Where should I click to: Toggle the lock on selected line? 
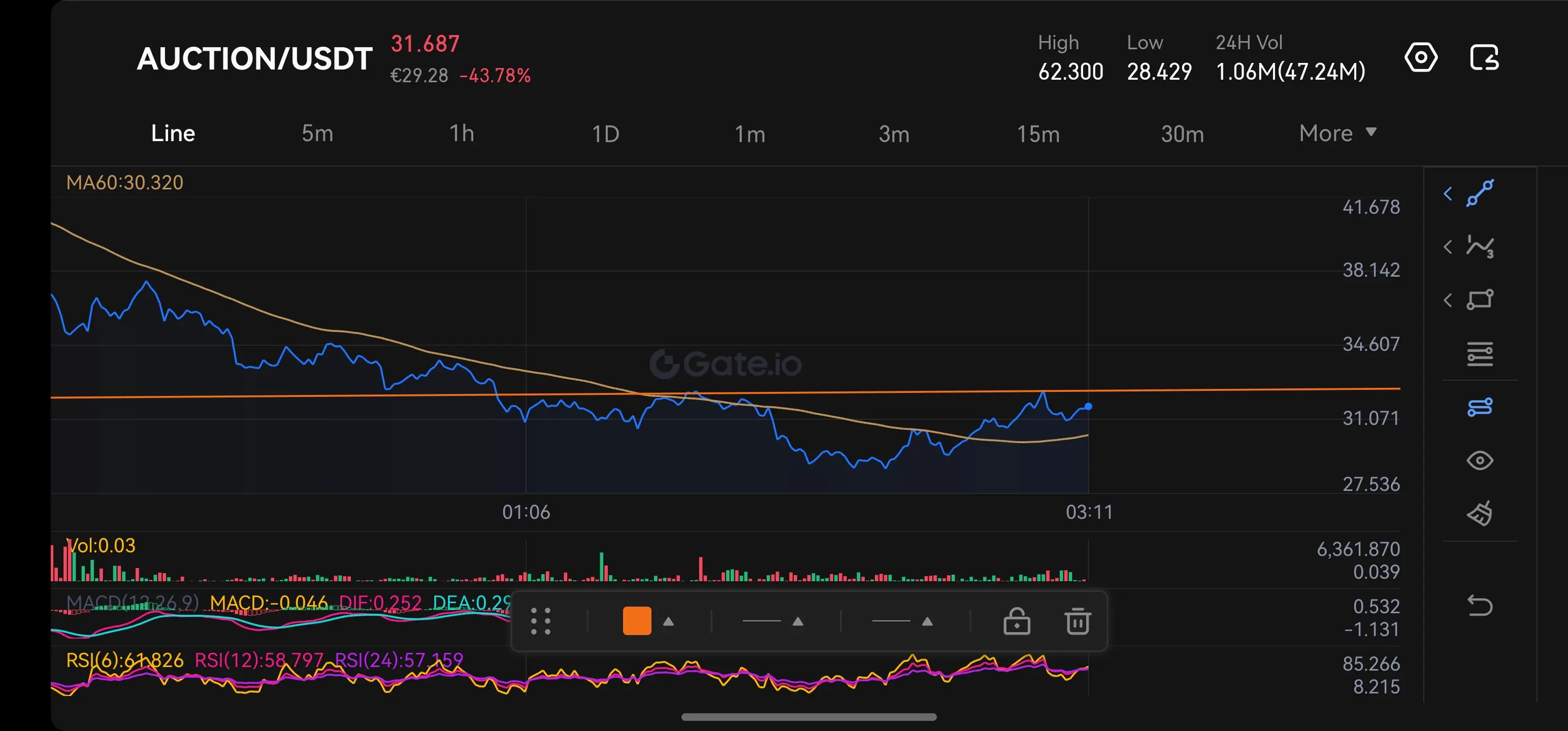pyautogui.click(x=1017, y=621)
